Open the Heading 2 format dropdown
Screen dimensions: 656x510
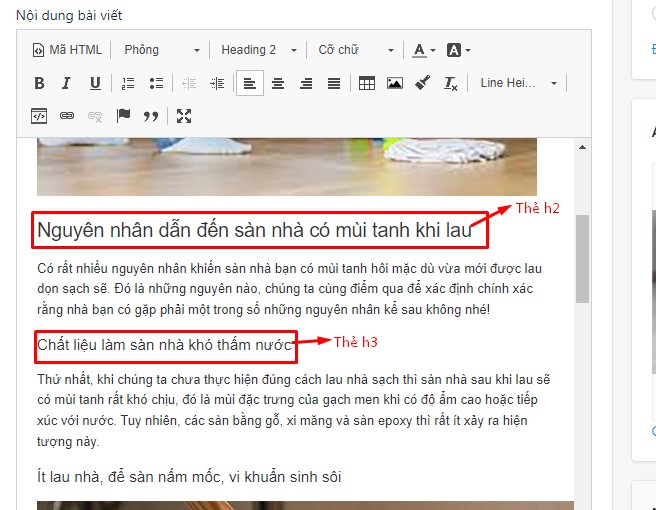pos(259,50)
